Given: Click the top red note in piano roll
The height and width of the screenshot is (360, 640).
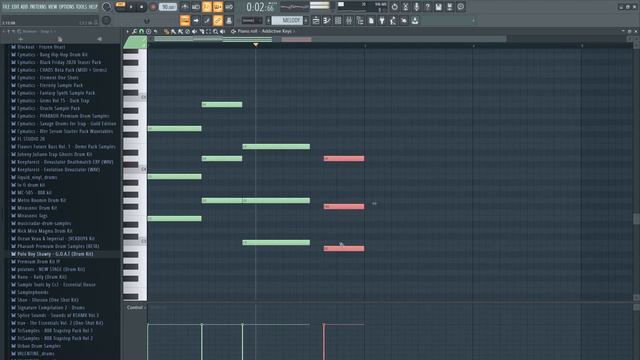Looking at the screenshot, I should (x=344, y=158).
